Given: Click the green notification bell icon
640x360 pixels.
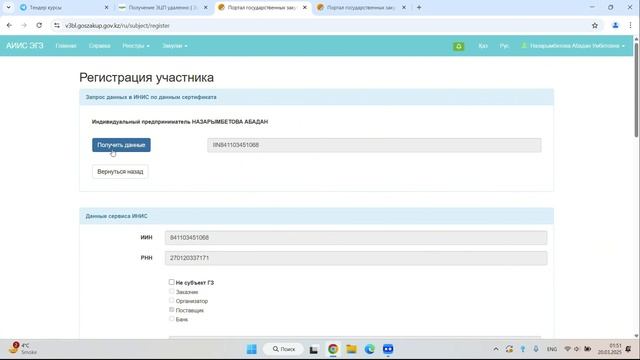Looking at the screenshot, I should point(458,46).
